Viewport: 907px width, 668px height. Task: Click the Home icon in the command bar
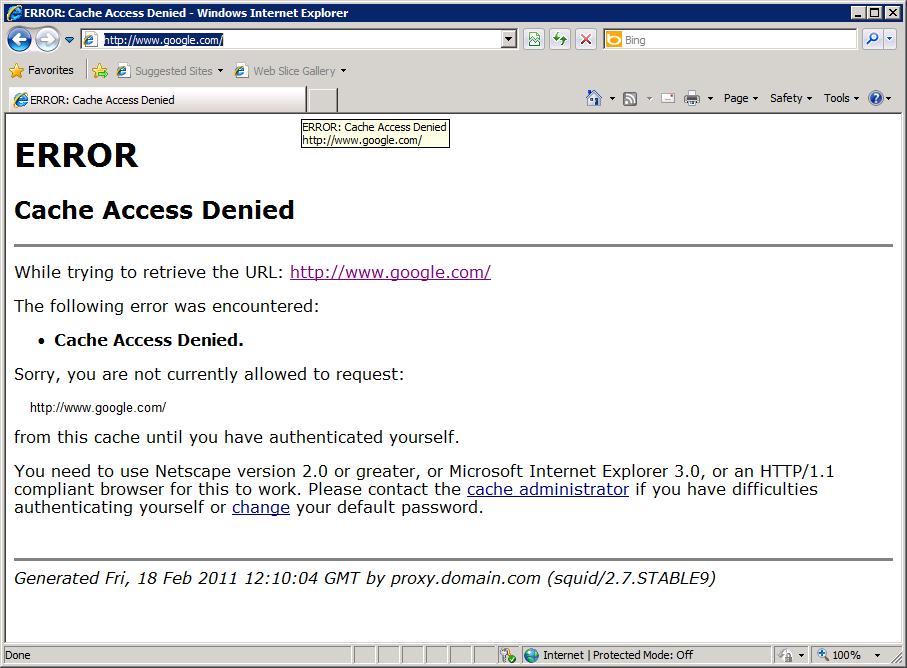594,98
